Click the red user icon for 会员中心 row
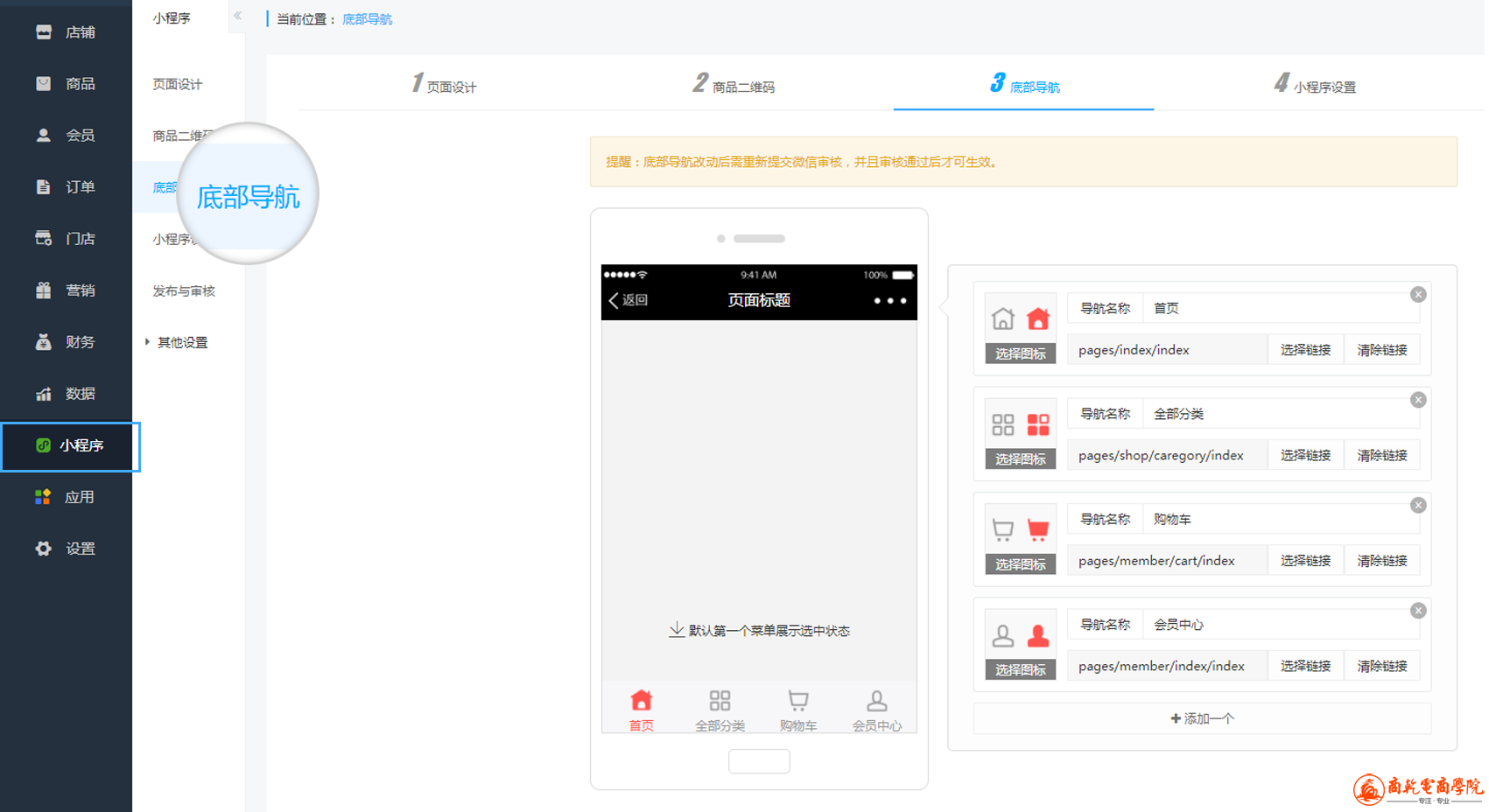Image resolution: width=1489 pixels, height=812 pixels. pyautogui.click(x=1038, y=635)
